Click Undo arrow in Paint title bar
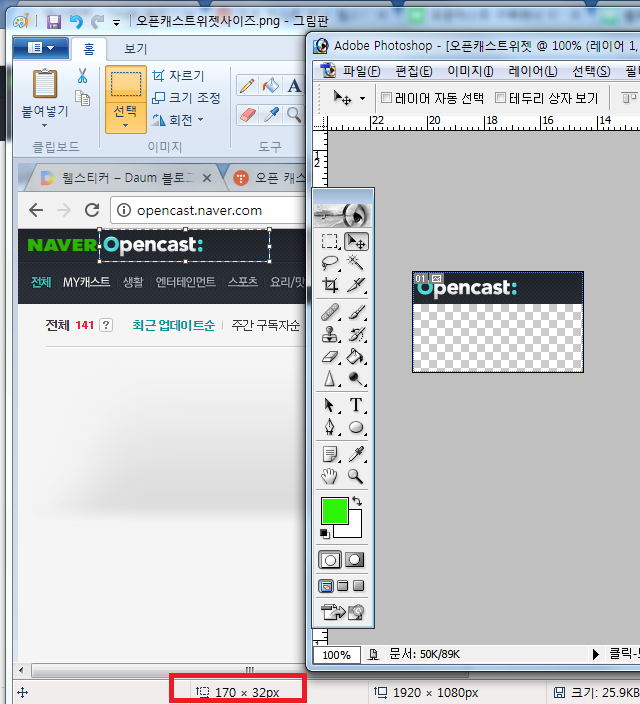 (76, 21)
